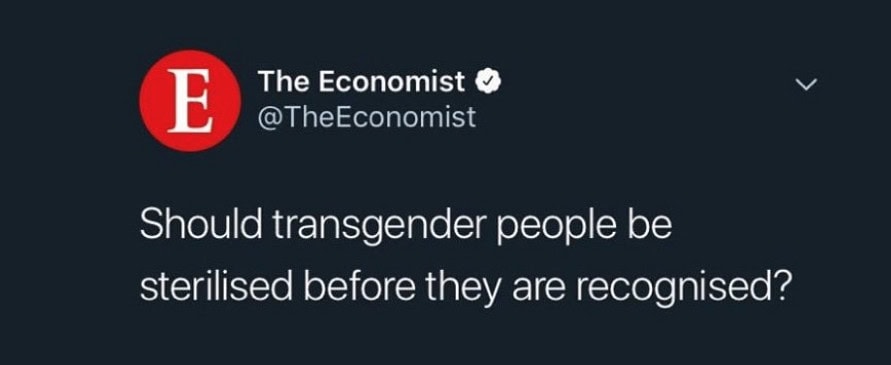Viewport: 891px width, 365px height.
Task: Click the word "The" in the display name
Action: tap(283, 83)
